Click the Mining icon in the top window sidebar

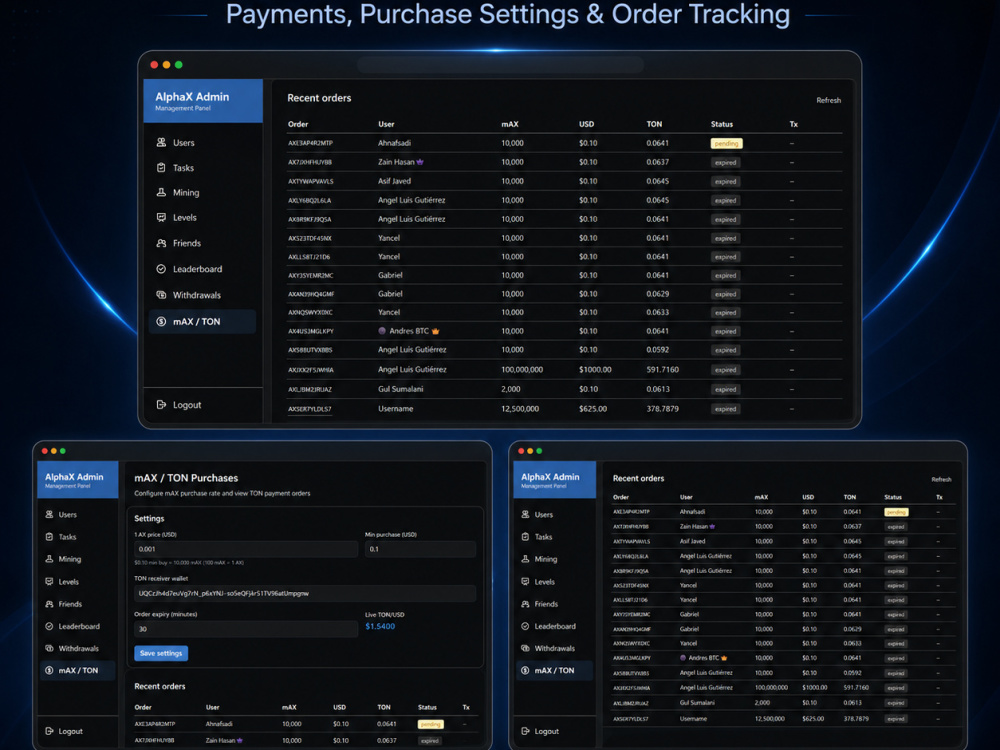pos(161,192)
